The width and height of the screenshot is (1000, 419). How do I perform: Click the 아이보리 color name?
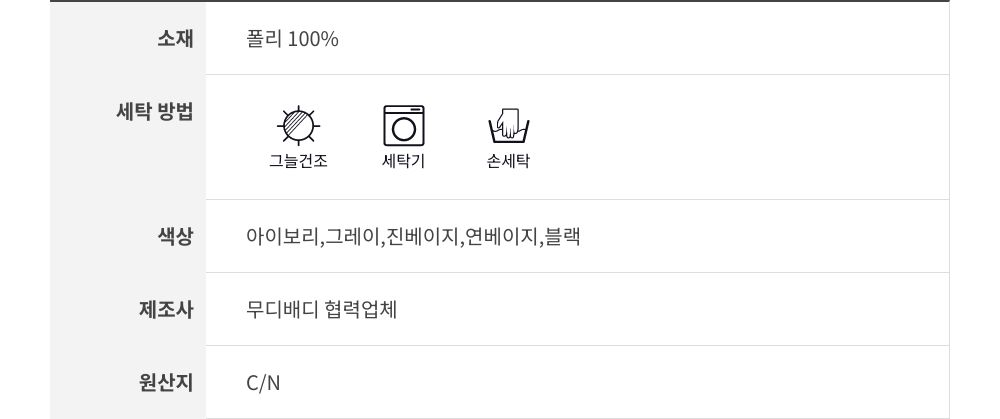283,237
